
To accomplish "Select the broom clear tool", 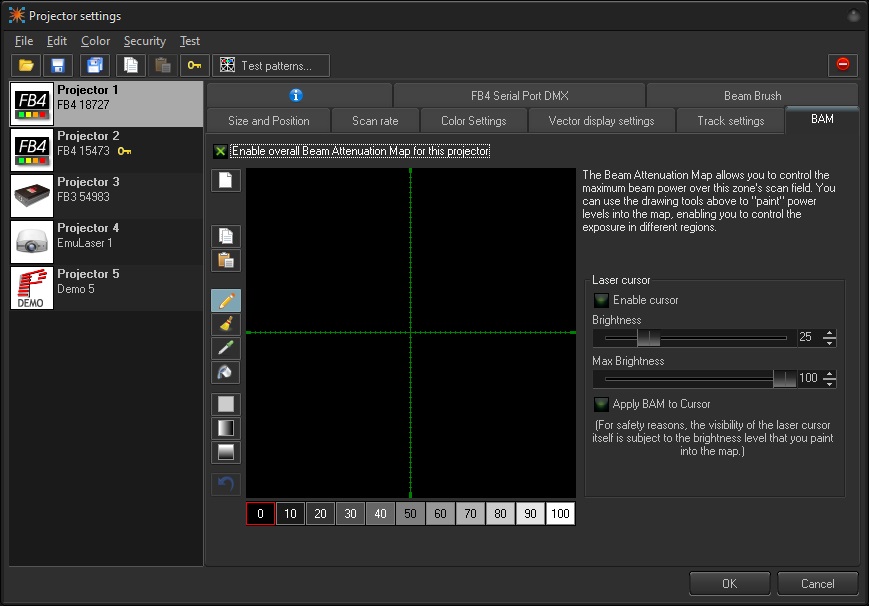I will point(226,324).
